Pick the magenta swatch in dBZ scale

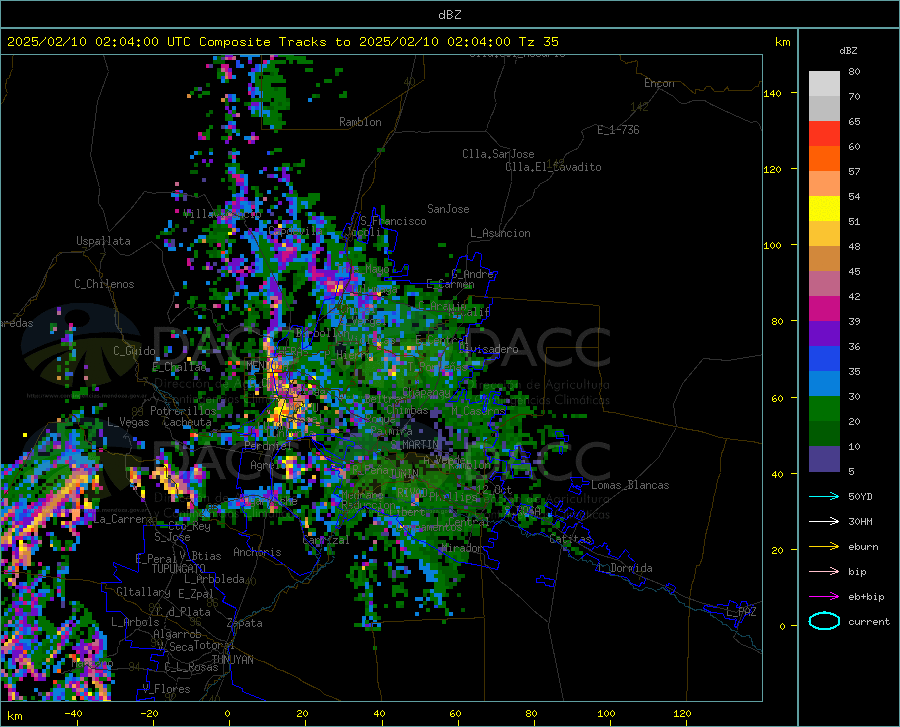coord(824,309)
